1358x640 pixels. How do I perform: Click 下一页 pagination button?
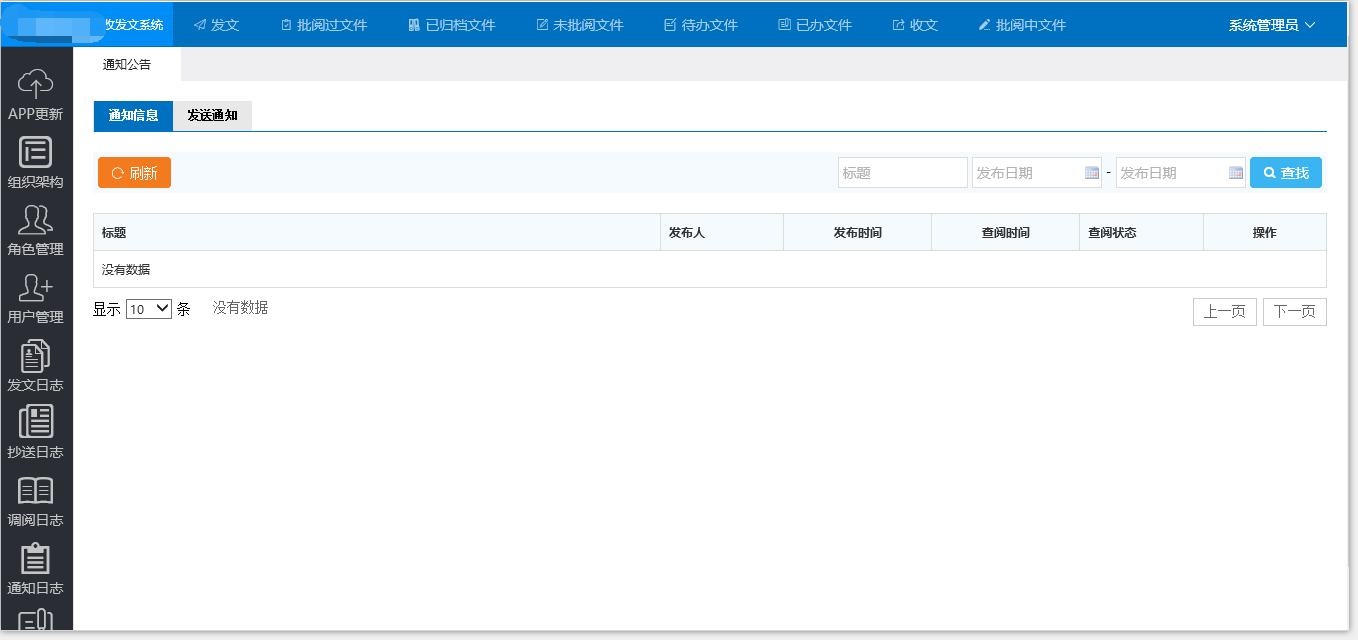(1295, 311)
